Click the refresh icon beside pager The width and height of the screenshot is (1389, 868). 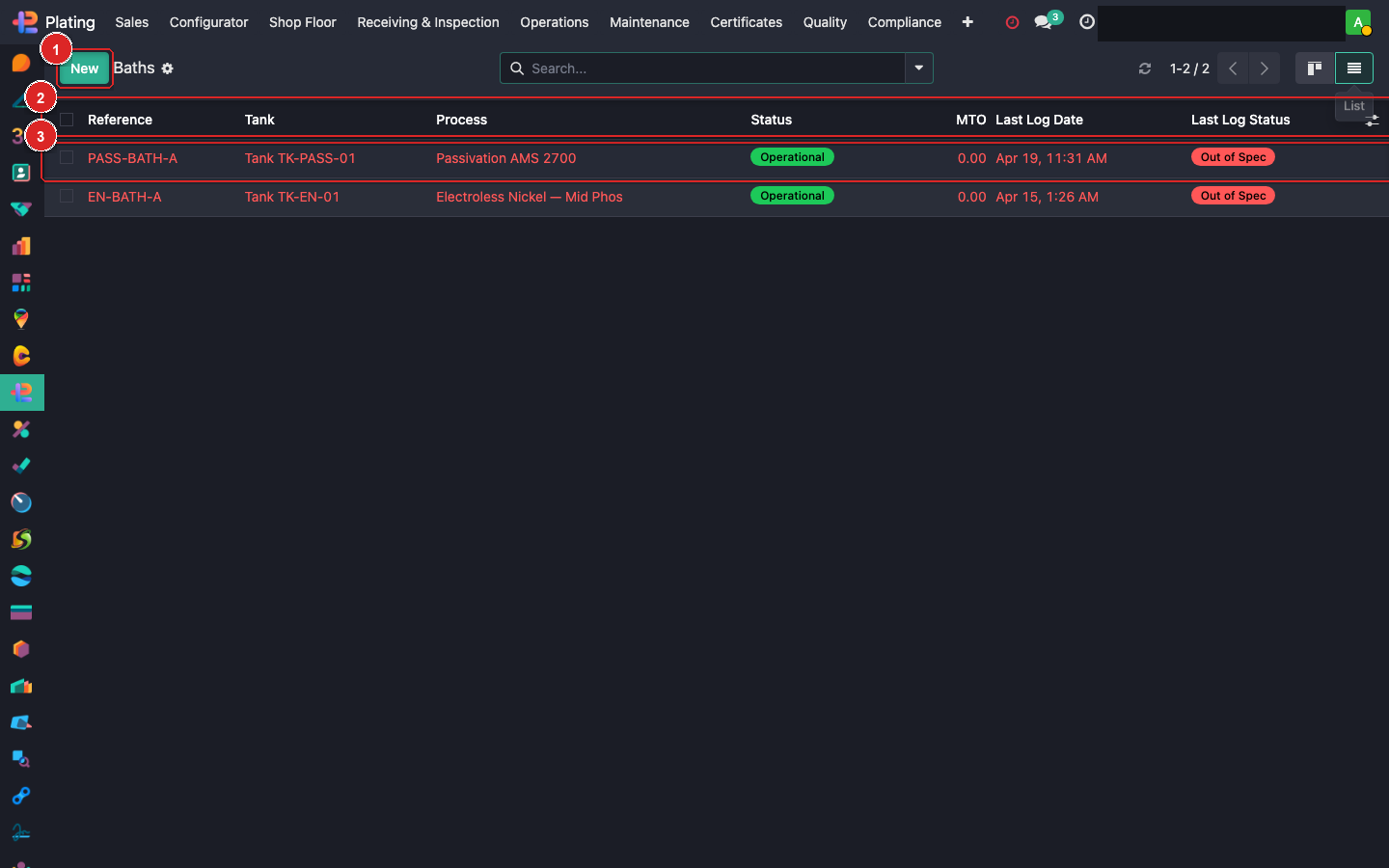click(1145, 68)
